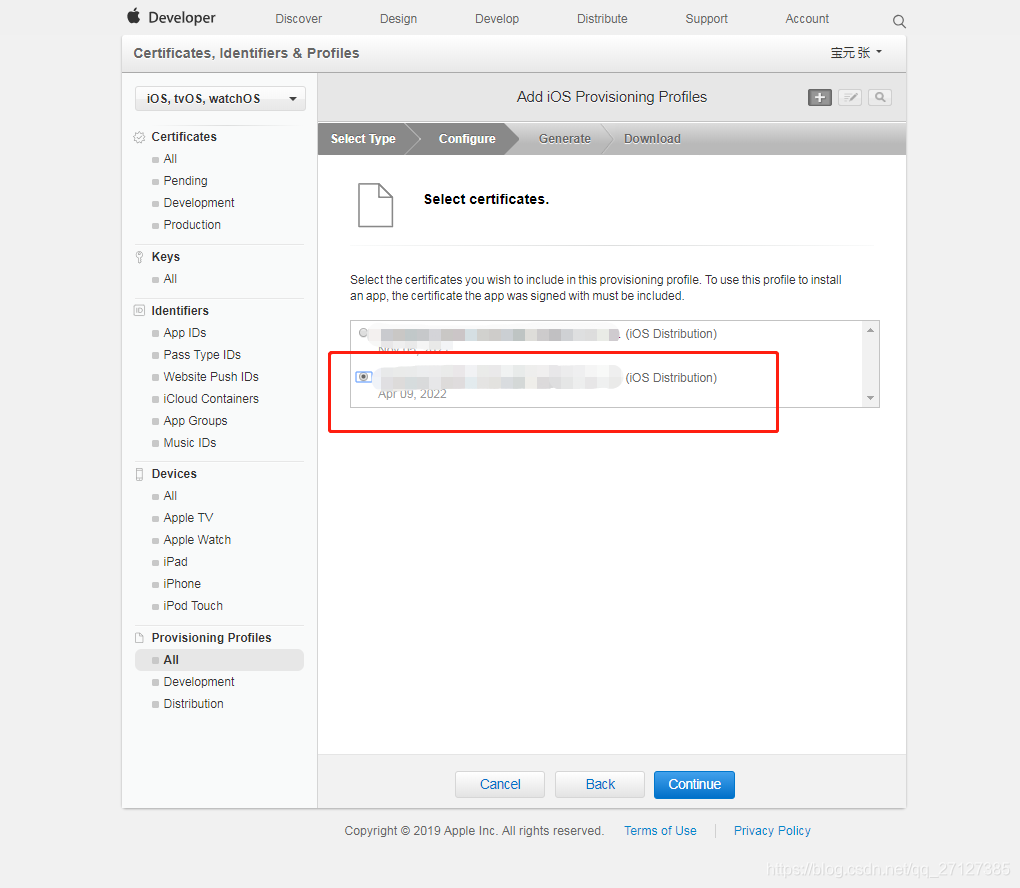The width and height of the screenshot is (1020, 888).
Task: Open the Support menu
Action: (706, 19)
